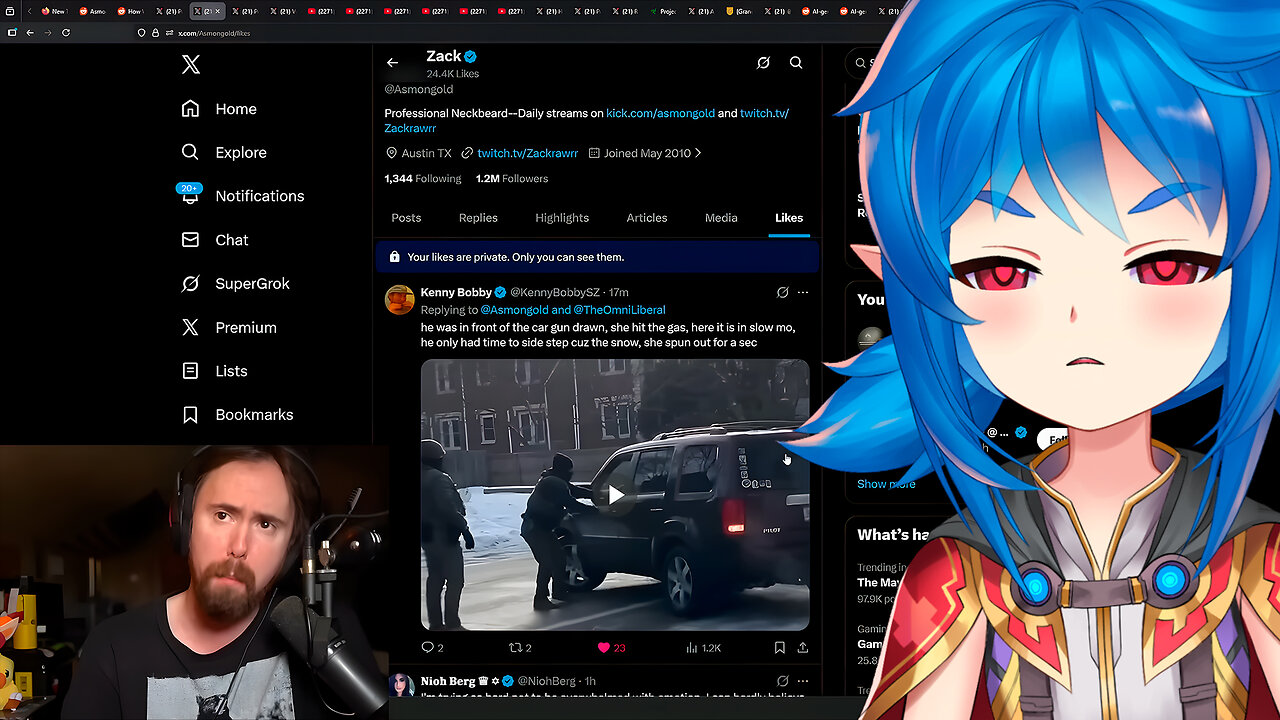Open the @Asmongold mention in the reply
1280x720 pixels.
(x=515, y=310)
